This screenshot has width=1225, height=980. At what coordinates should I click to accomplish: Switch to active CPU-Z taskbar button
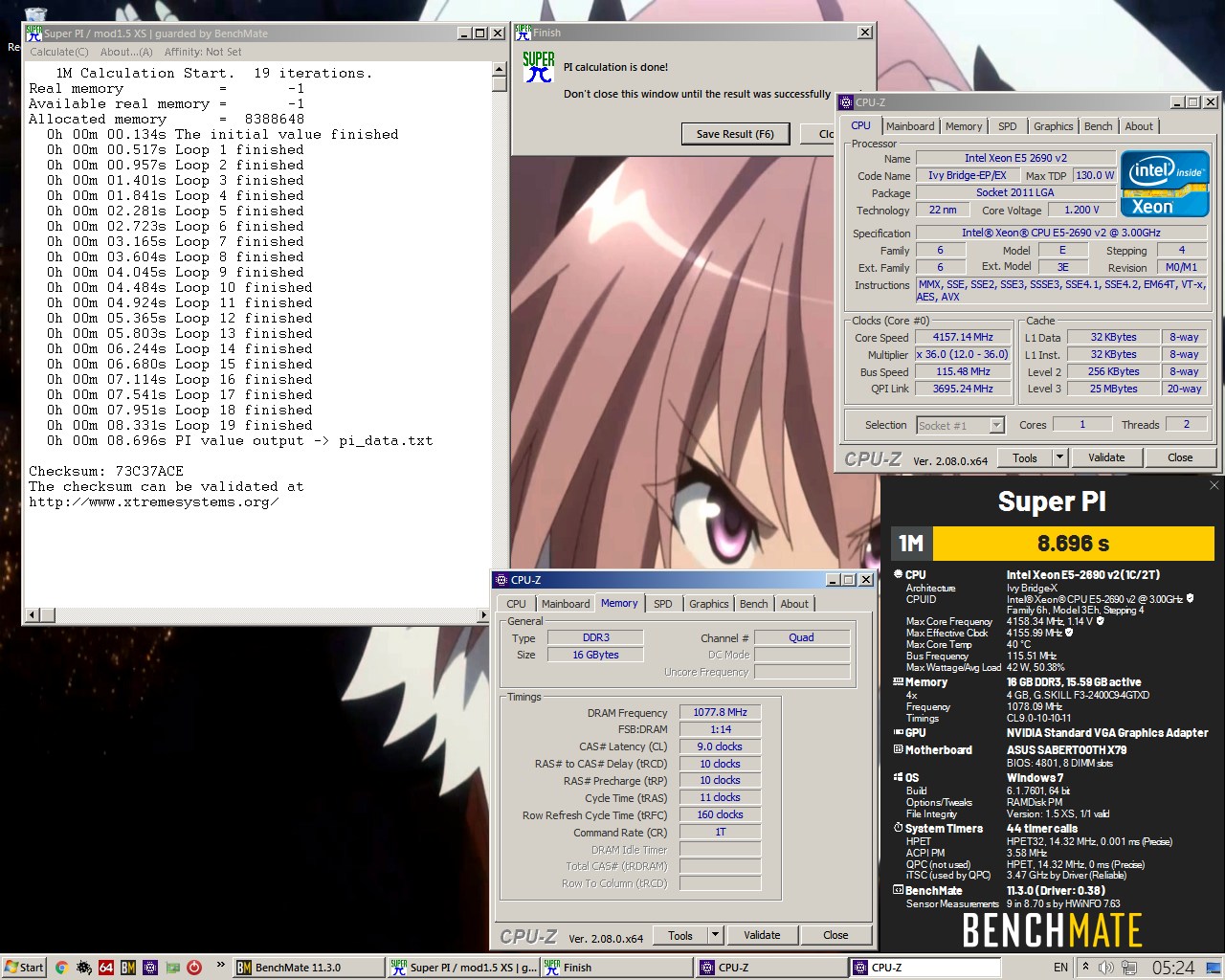[x=925, y=968]
